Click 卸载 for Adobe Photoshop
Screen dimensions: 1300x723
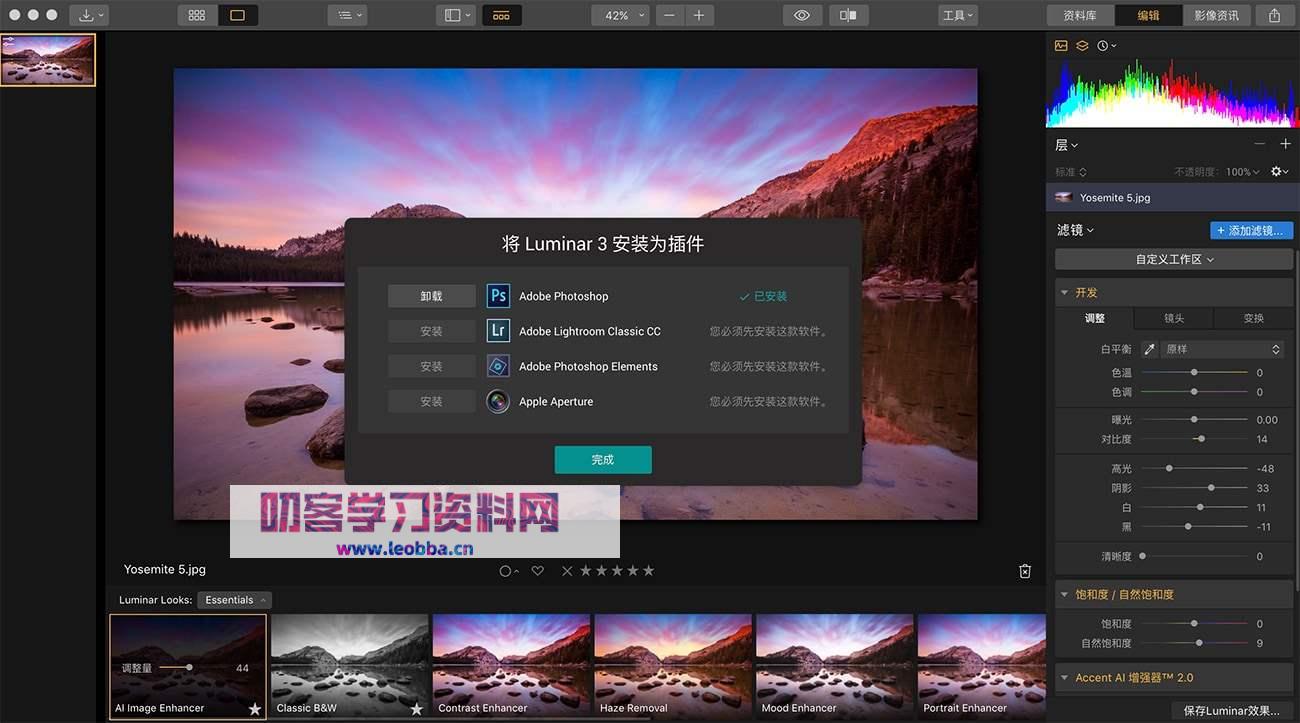coord(431,296)
